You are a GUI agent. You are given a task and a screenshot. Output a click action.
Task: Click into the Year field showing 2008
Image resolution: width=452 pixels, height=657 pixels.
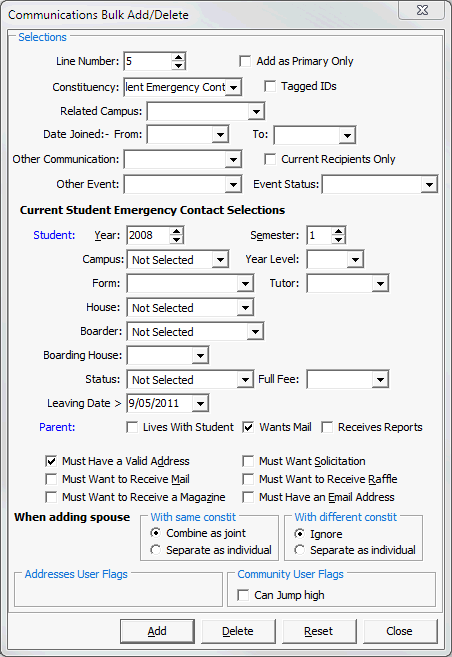pos(149,235)
